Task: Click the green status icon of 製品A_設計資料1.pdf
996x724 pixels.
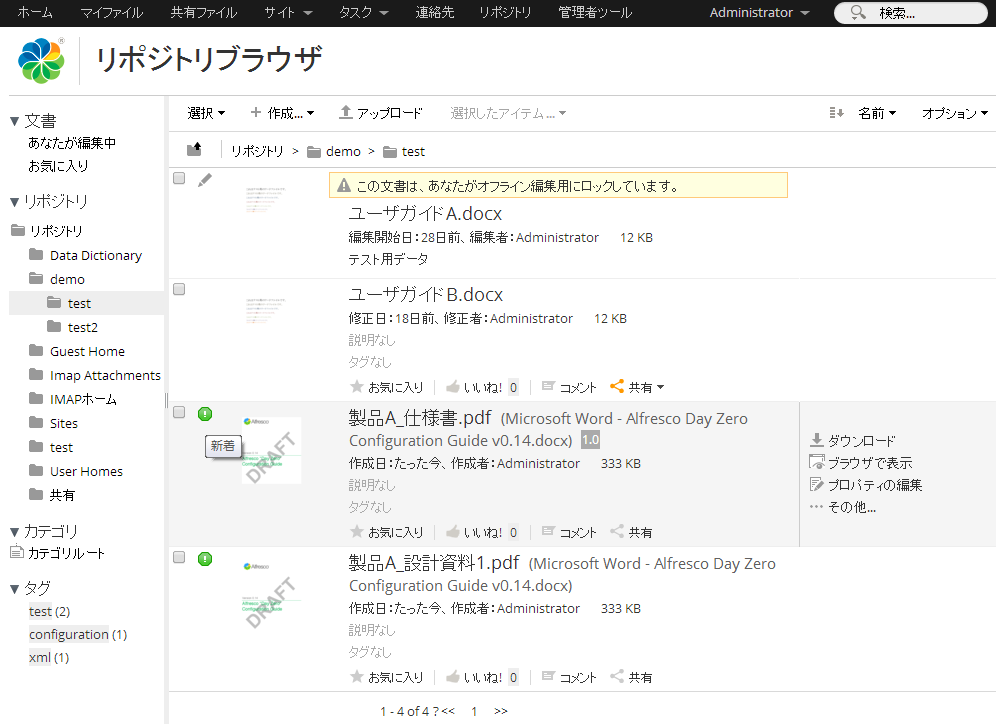Action: [205, 559]
